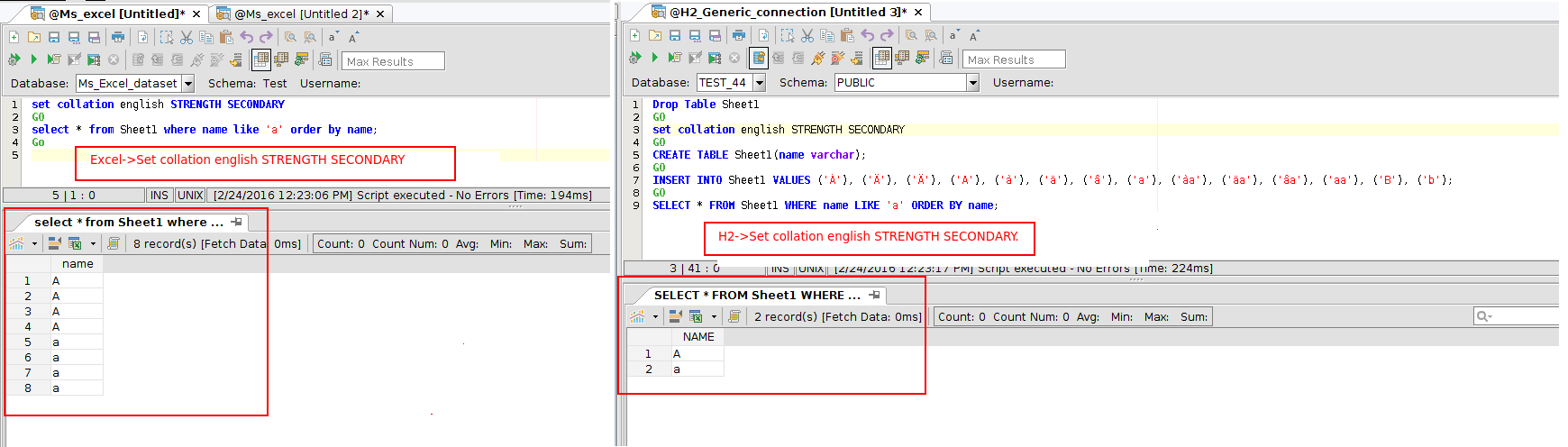Open Database dropdown showing TEST_44
The image size is (1568, 447).
(x=760, y=82)
